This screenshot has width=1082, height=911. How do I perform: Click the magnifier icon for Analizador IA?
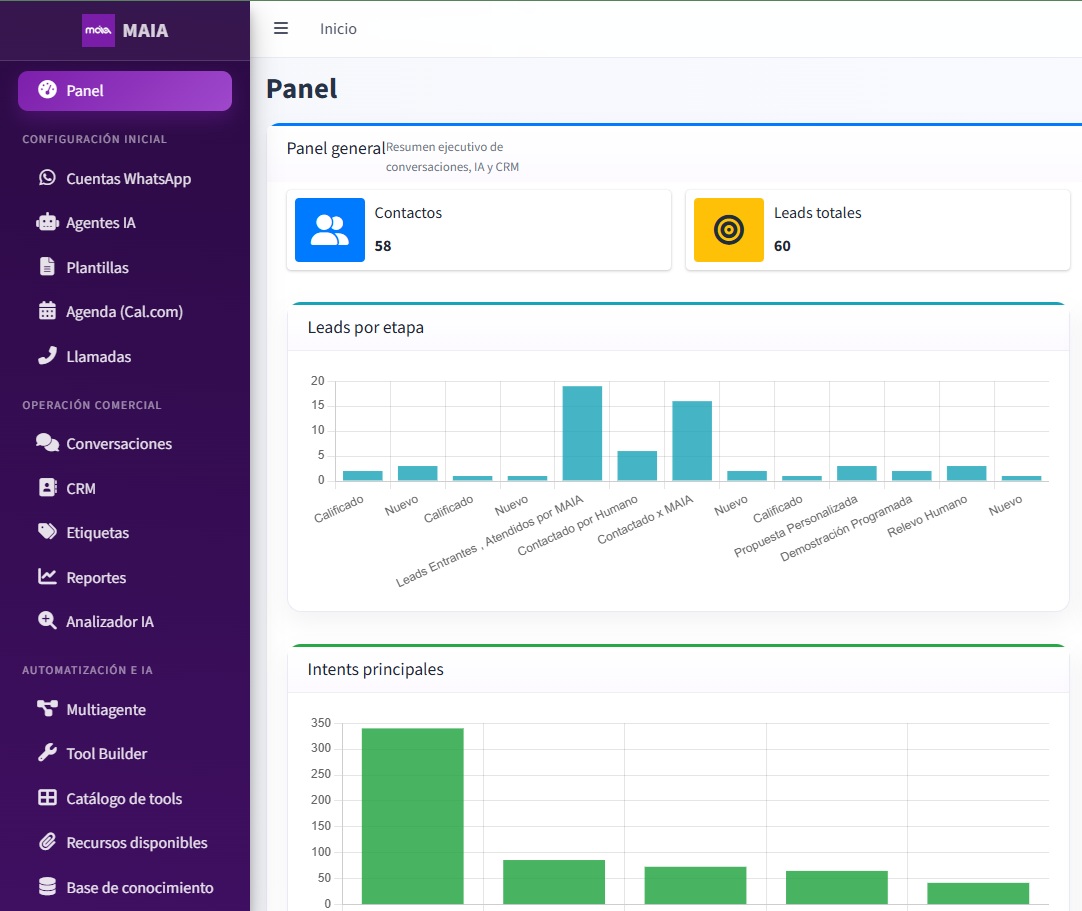click(48, 620)
